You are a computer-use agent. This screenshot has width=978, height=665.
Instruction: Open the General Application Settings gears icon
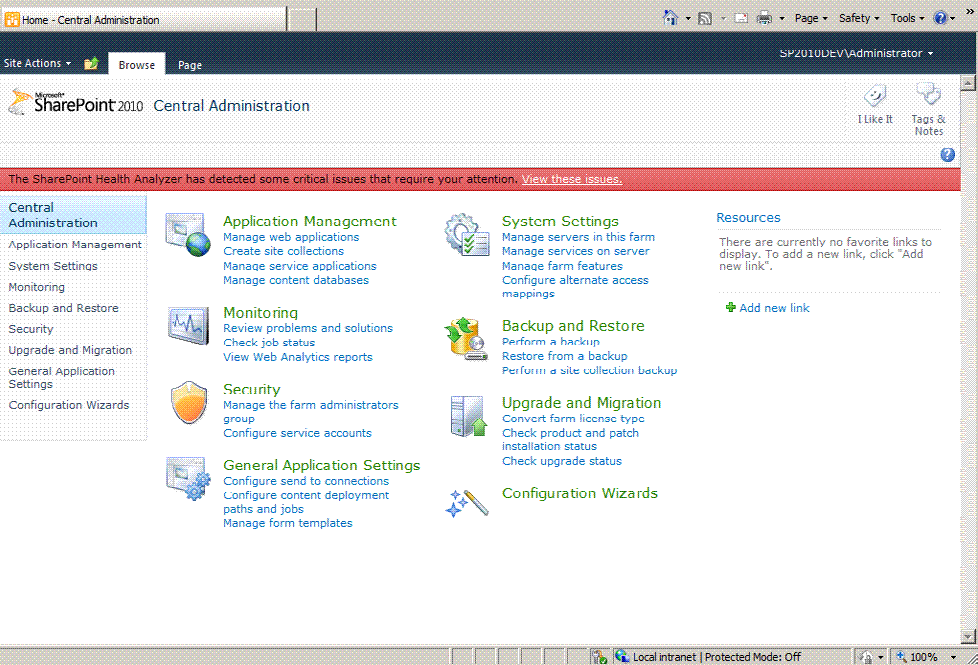[188, 478]
